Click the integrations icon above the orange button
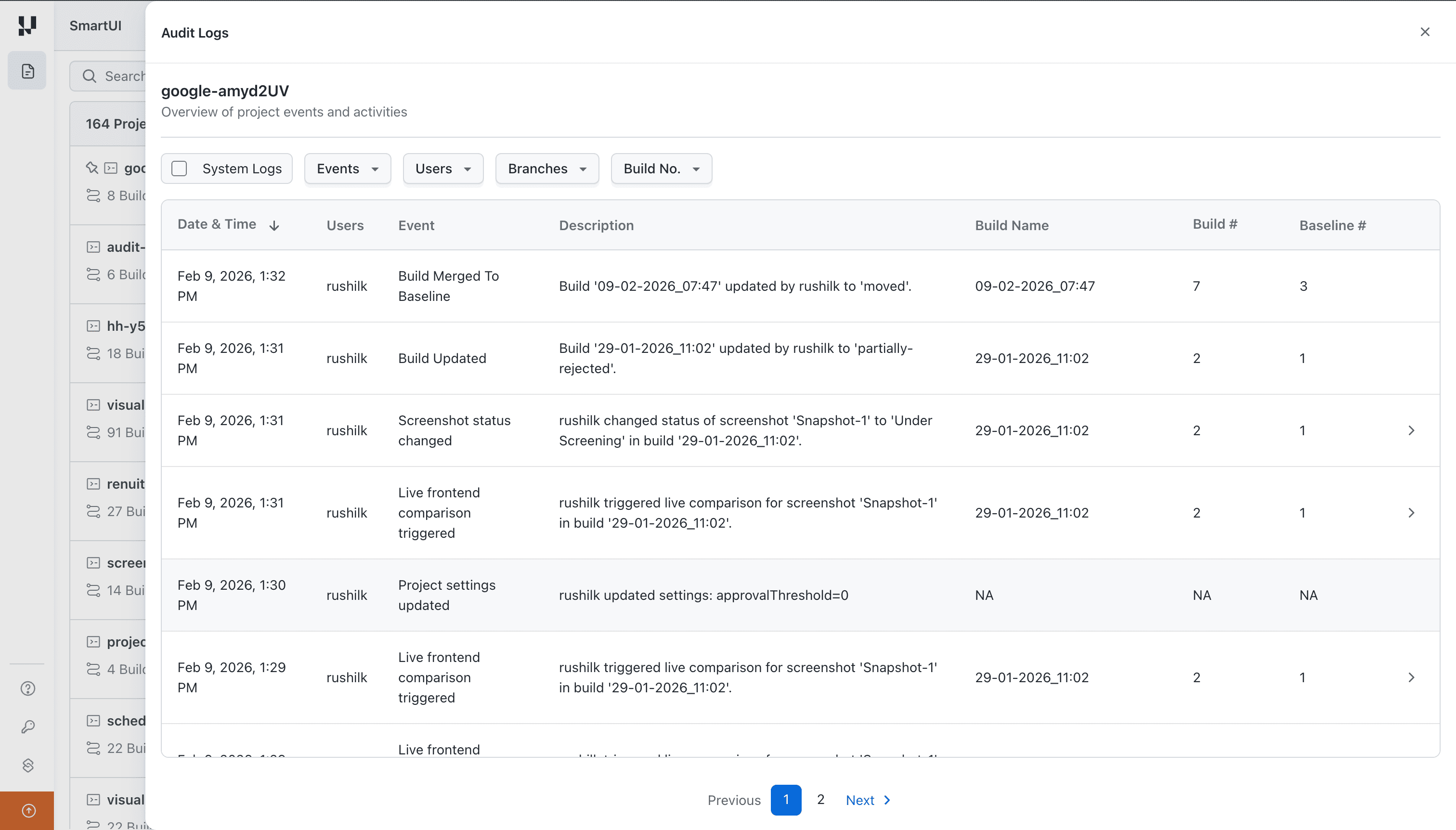Viewport: 1456px width, 830px height. (27, 765)
